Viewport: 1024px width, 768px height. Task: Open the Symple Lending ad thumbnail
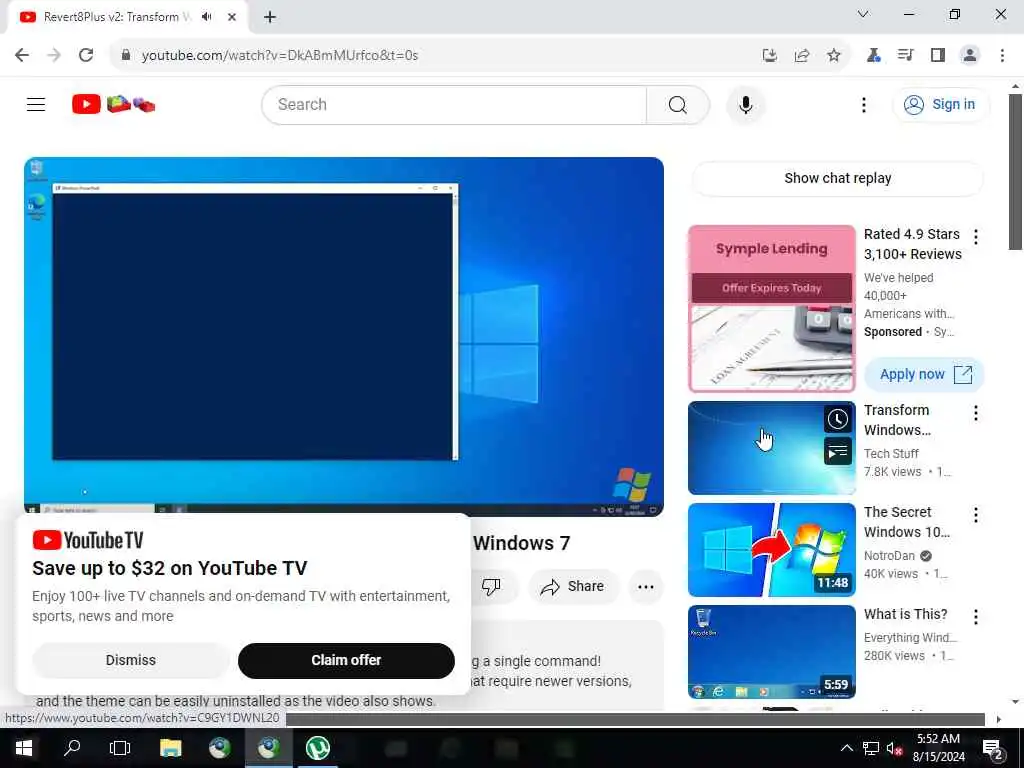(x=771, y=308)
